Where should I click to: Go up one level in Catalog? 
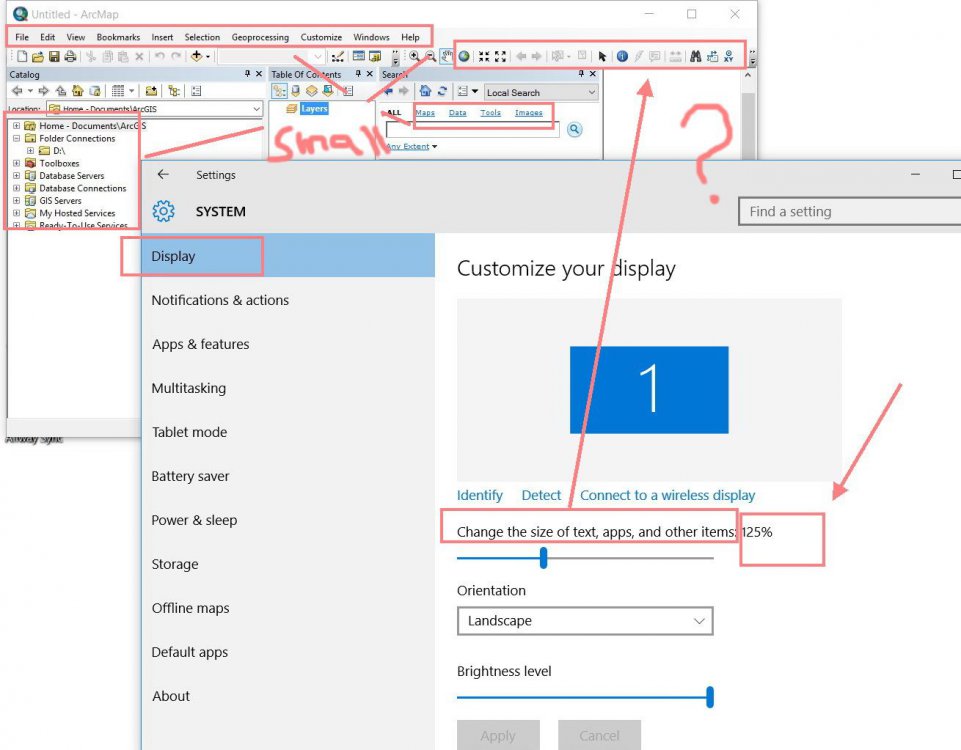click(61, 91)
